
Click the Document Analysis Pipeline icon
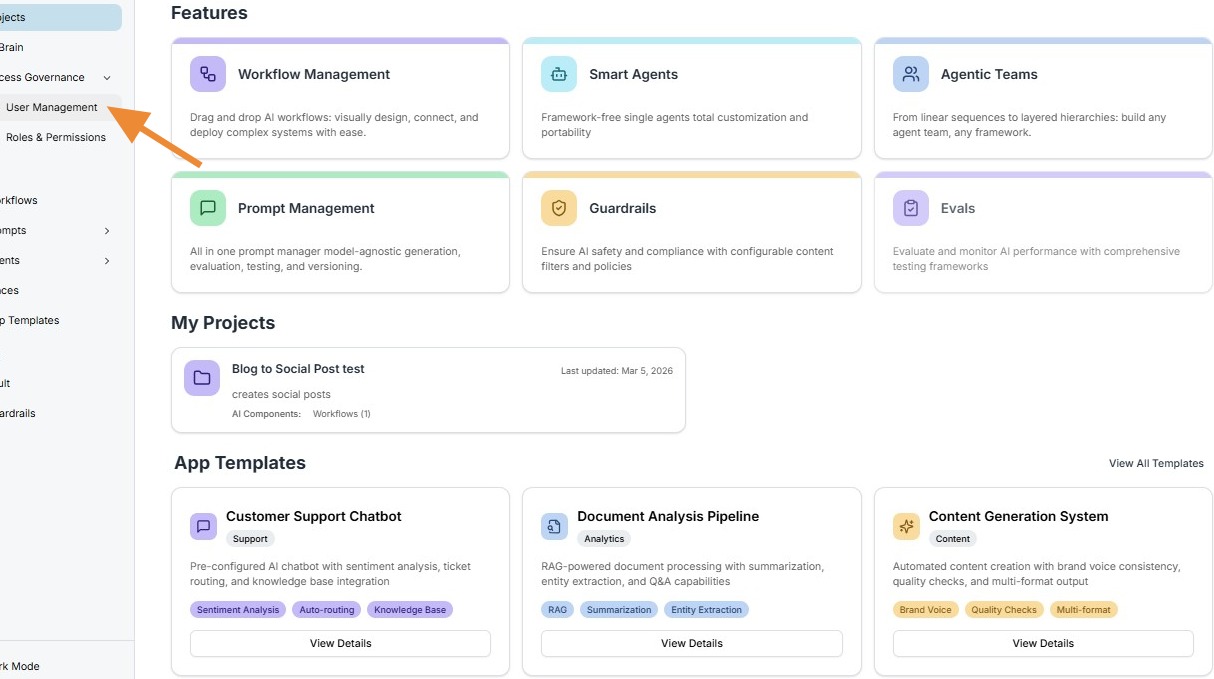[554, 526]
